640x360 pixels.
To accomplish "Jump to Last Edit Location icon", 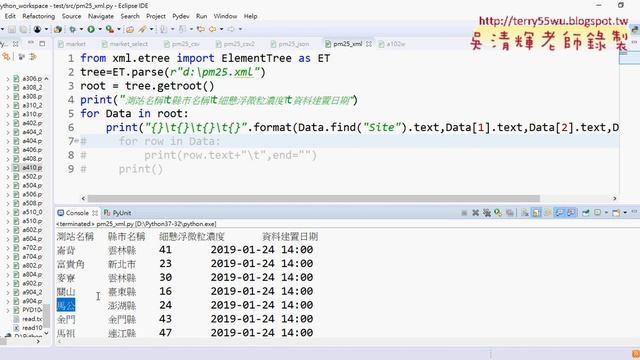I will tap(200, 29).
